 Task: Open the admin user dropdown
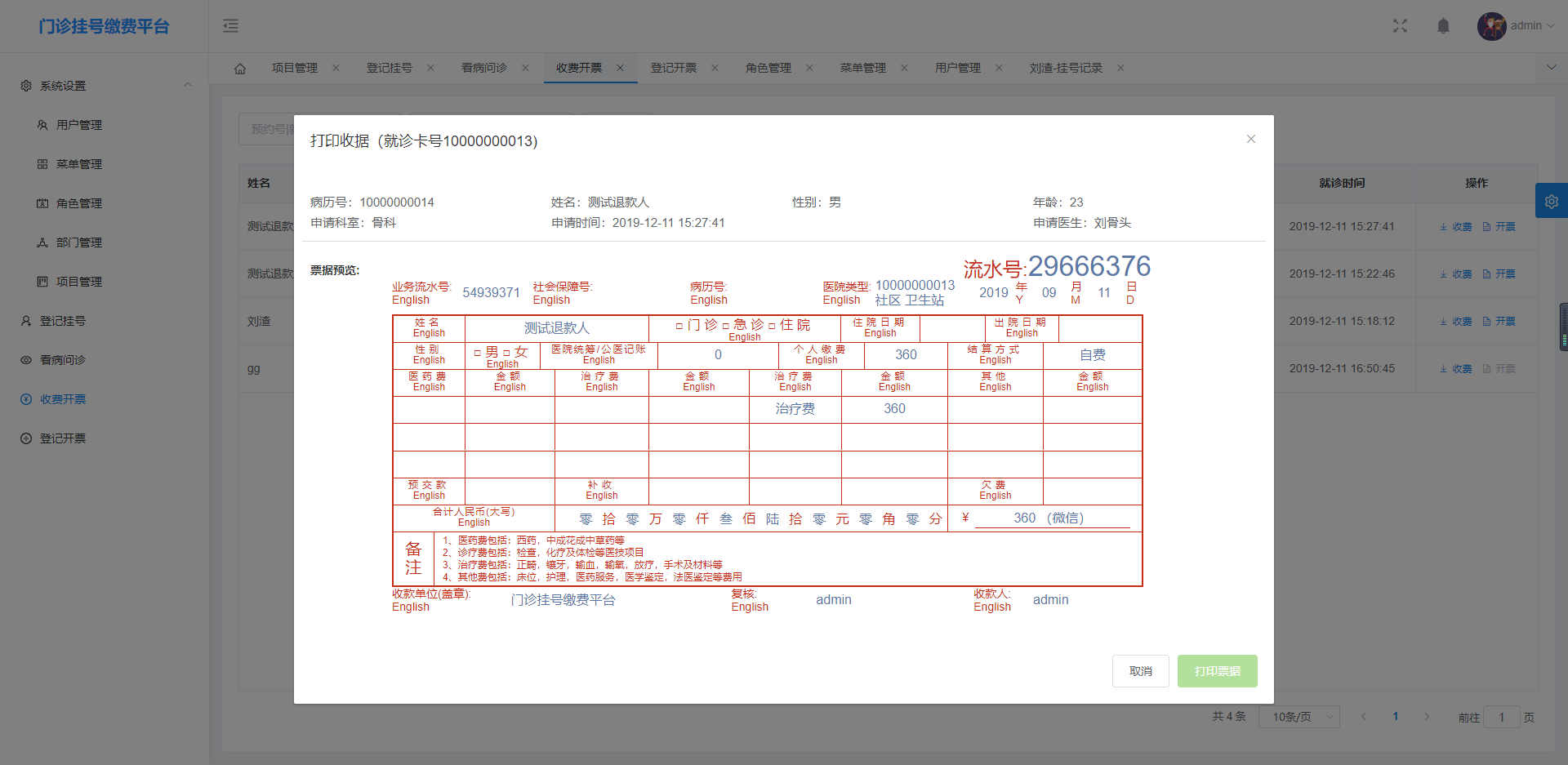tap(1532, 26)
